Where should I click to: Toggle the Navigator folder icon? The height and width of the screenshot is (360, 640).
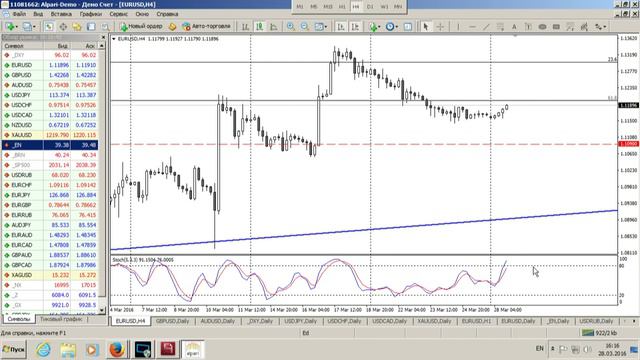point(77,27)
